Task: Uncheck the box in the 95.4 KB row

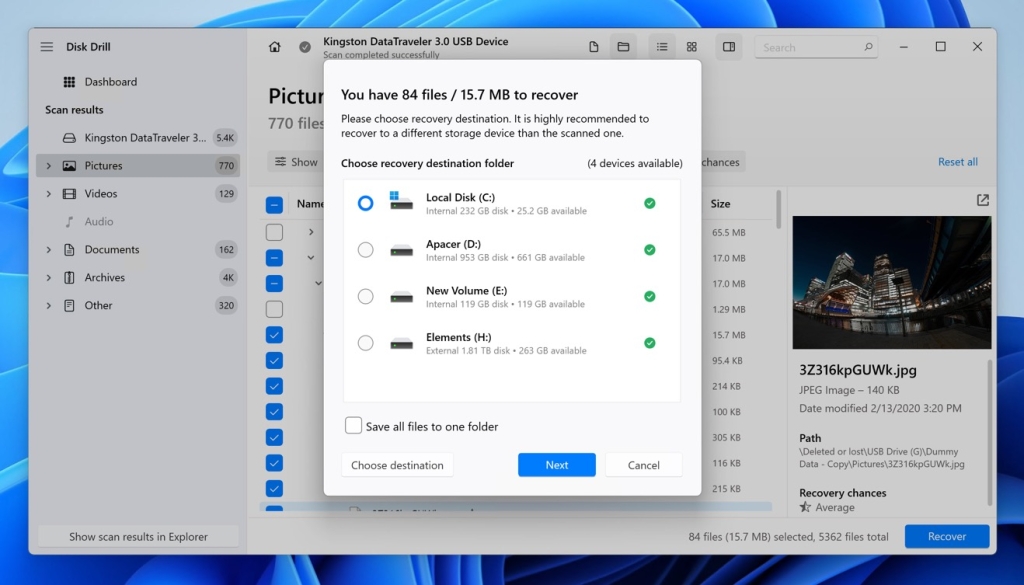Action: pyautogui.click(x=274, y=360)
